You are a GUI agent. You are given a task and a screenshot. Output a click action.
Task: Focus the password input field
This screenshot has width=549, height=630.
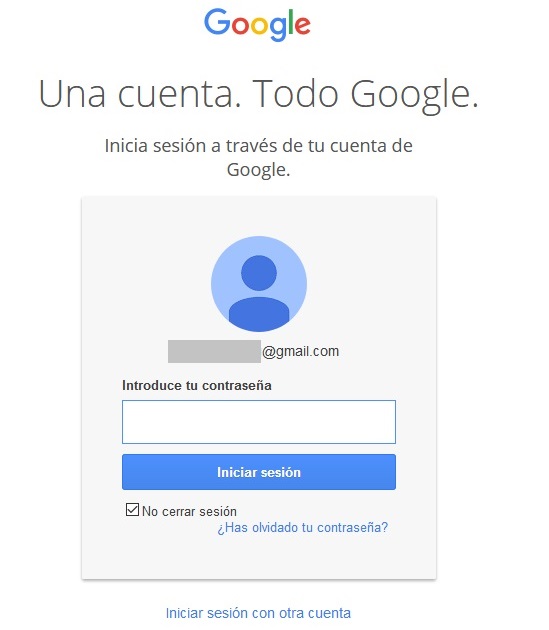(259, 422)
